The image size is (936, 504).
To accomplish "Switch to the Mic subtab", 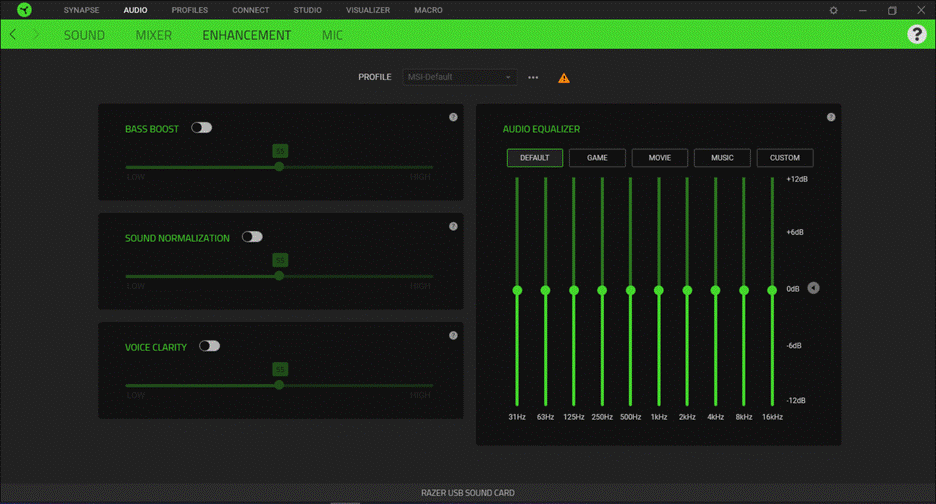I will tap(332, 35).
